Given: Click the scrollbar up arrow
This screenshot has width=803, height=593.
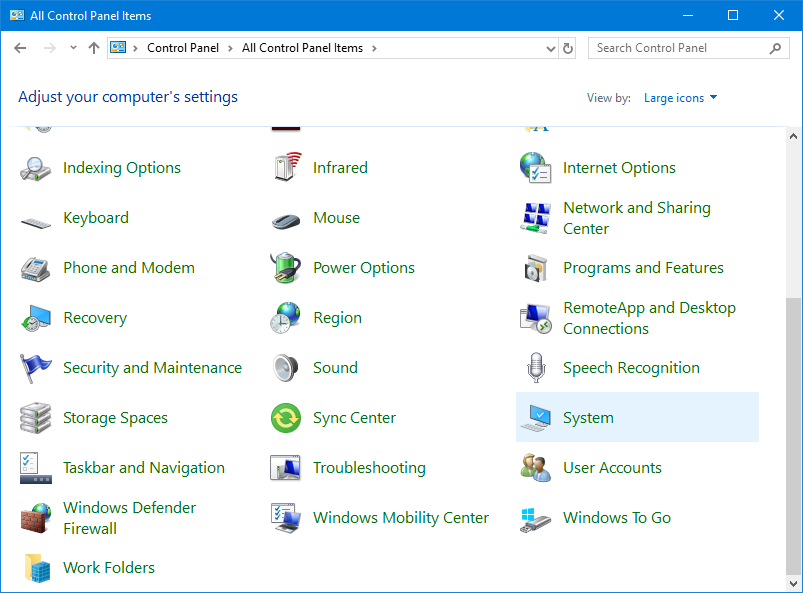Looking at the screenshot, I should coord(793,136).
